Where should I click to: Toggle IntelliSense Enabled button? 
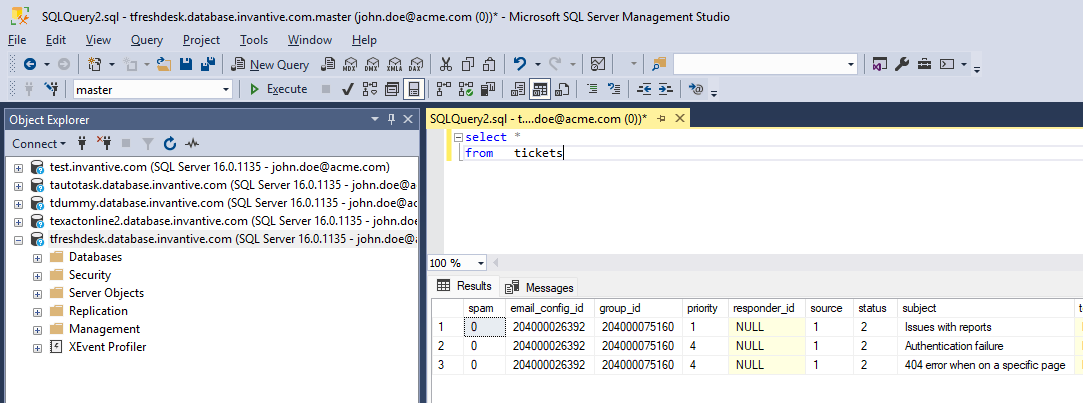(x=414, y=88)
